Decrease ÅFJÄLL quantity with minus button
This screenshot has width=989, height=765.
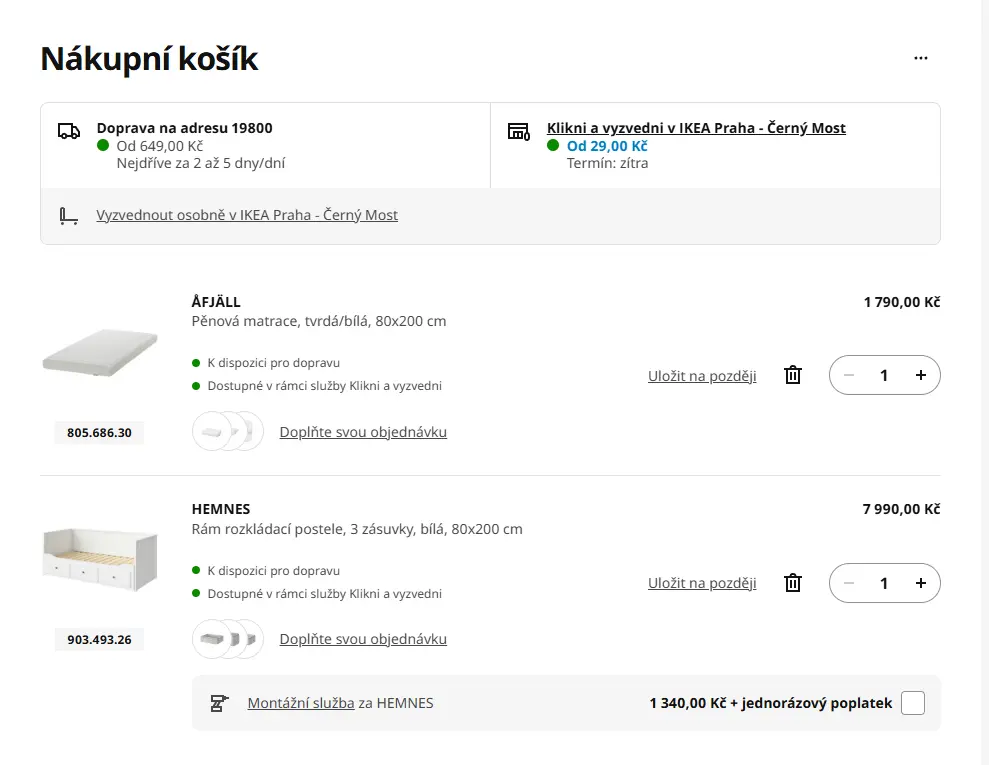point(849,375)
